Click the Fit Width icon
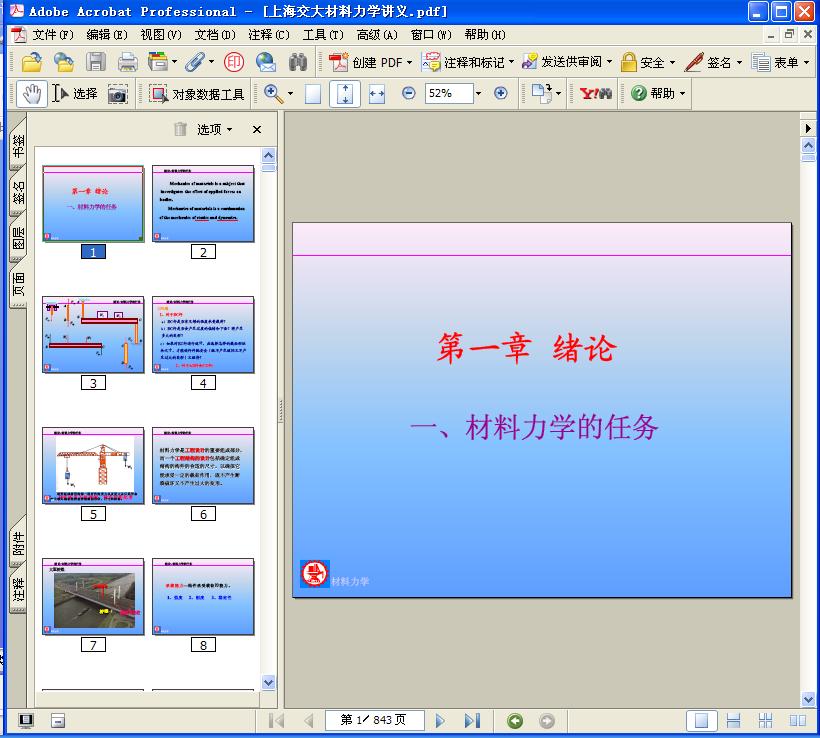This screenshot has height=738, width=820. (x=377, y=94)
